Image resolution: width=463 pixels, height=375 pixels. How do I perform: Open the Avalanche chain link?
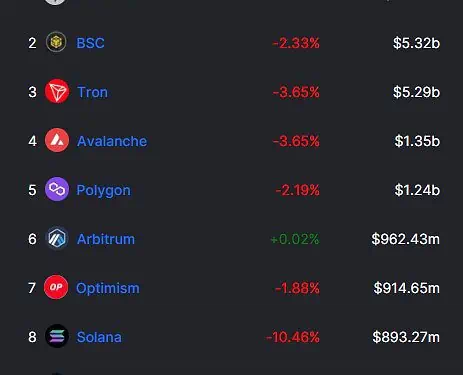click(112, 141)
